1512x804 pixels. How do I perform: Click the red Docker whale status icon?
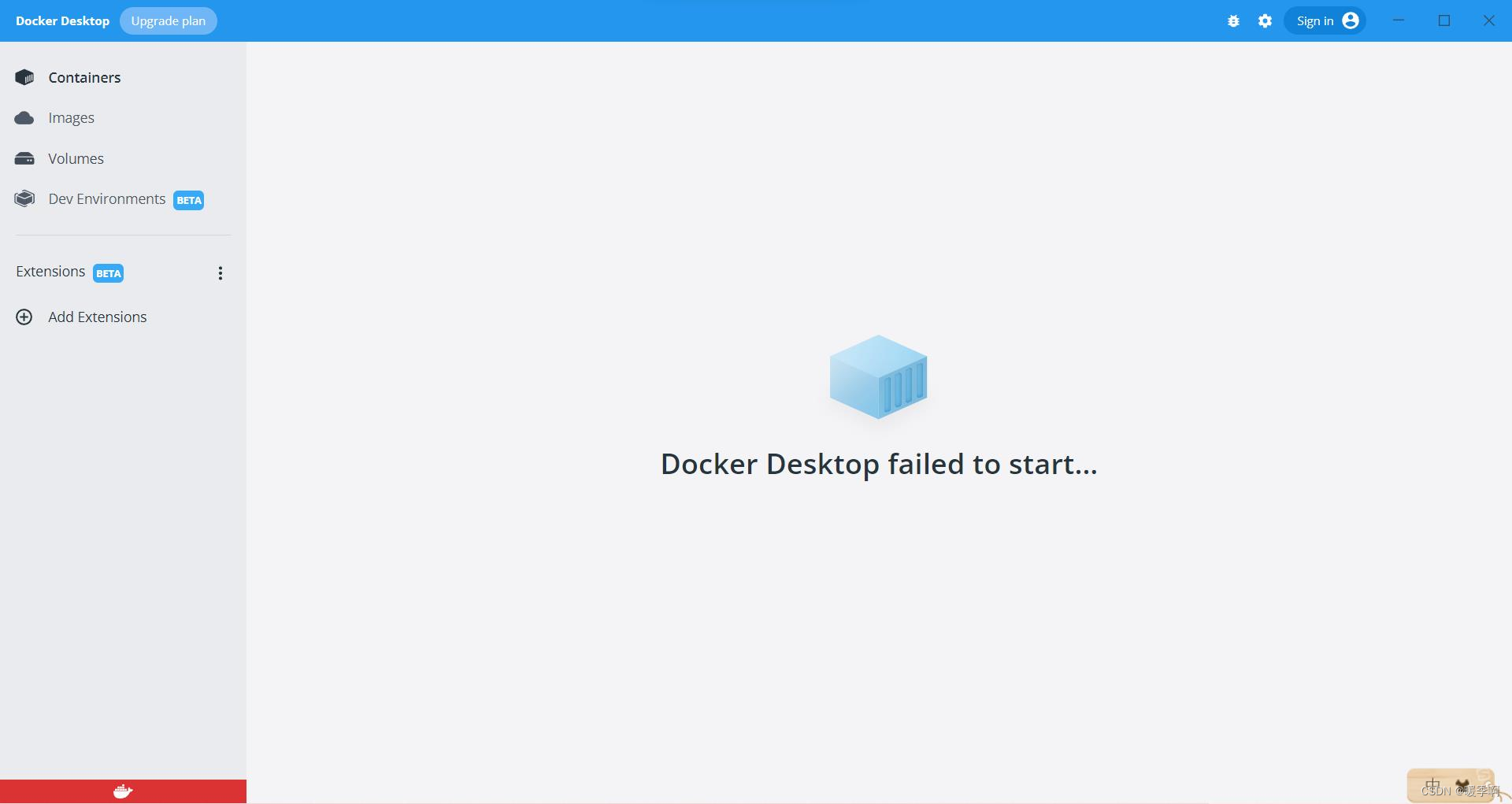[123, 791]
